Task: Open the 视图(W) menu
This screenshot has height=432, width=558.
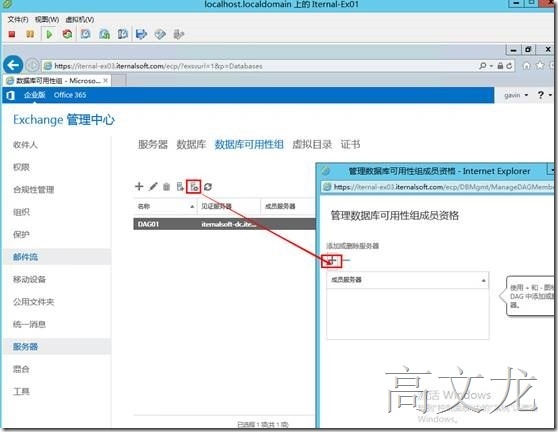Action: click(x=47, y=19)
